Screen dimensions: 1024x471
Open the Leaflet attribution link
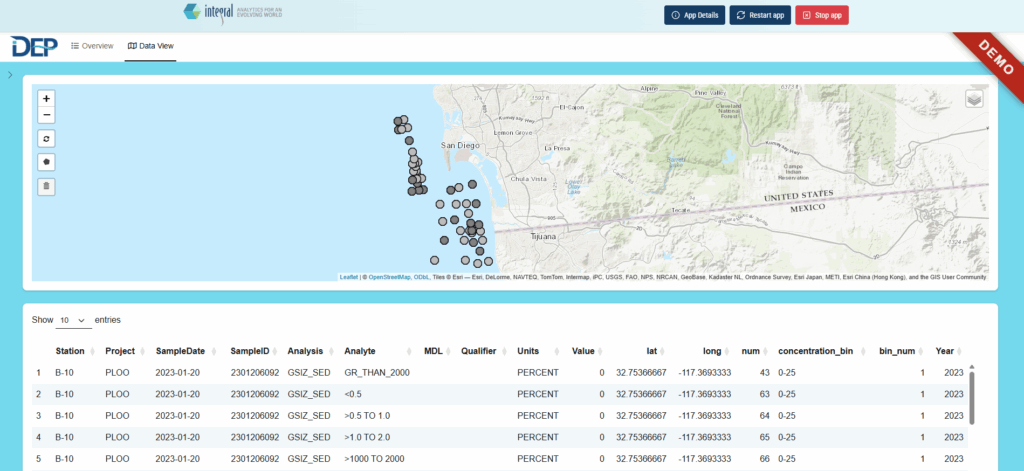point(348,277)
